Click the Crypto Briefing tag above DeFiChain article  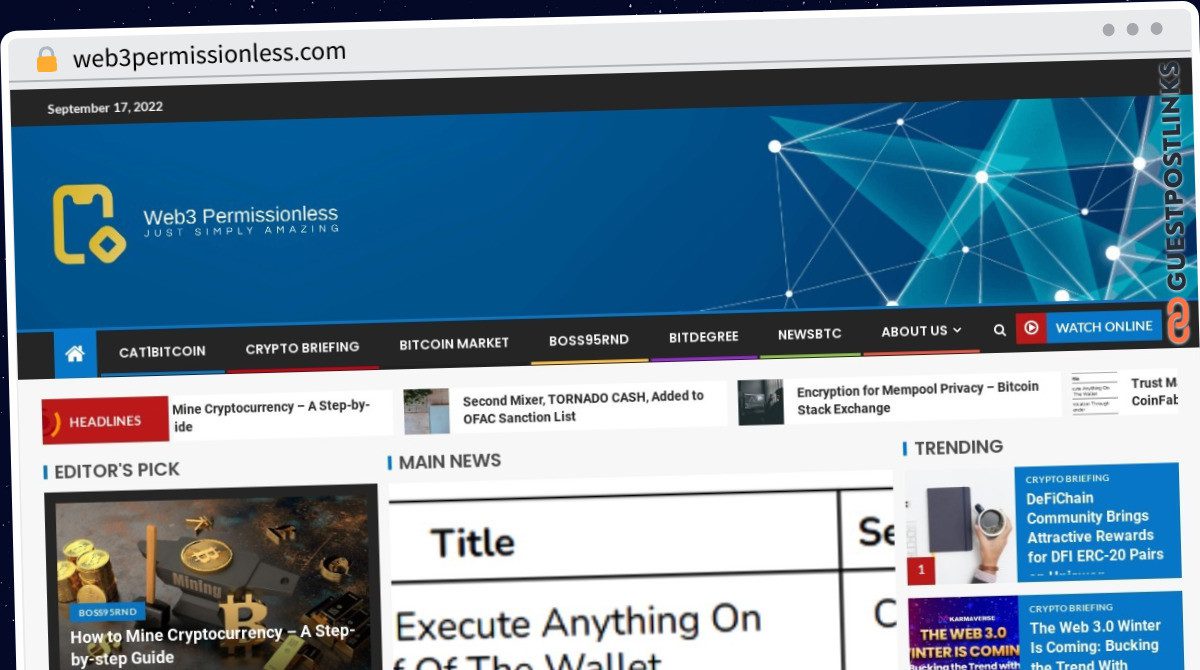point(1068,479)
